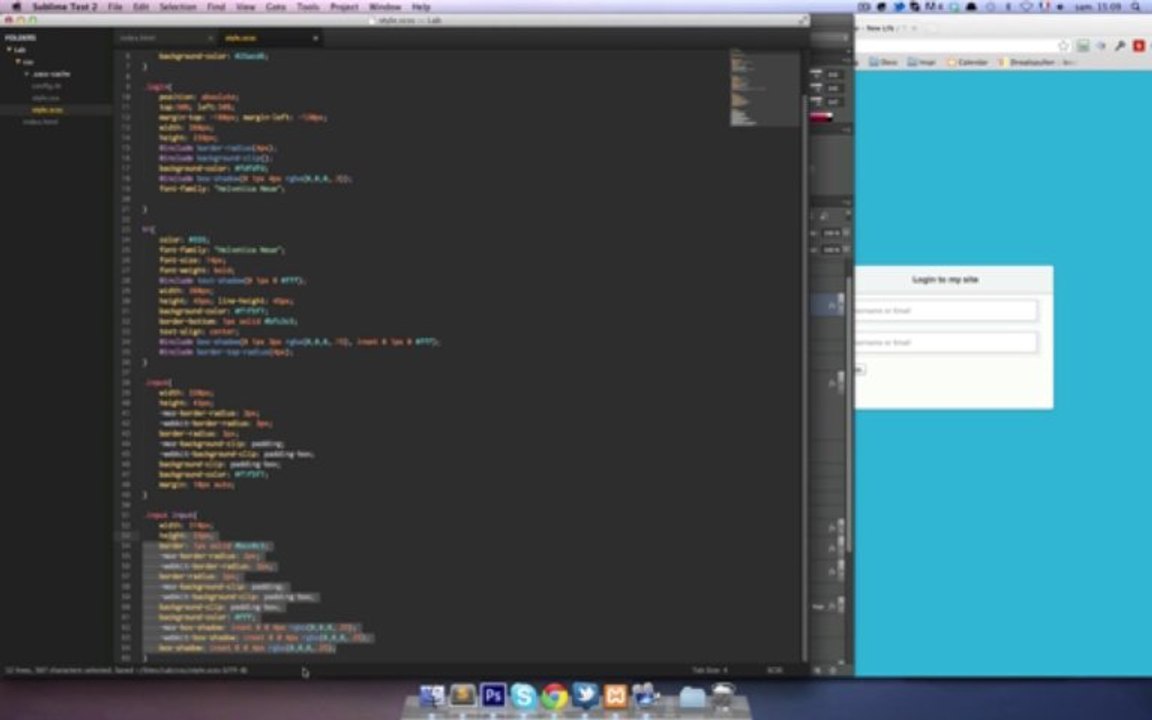Click the SCSS syntax selector in status bar
Screen dimensions: 1152x720
pos(774,670)
